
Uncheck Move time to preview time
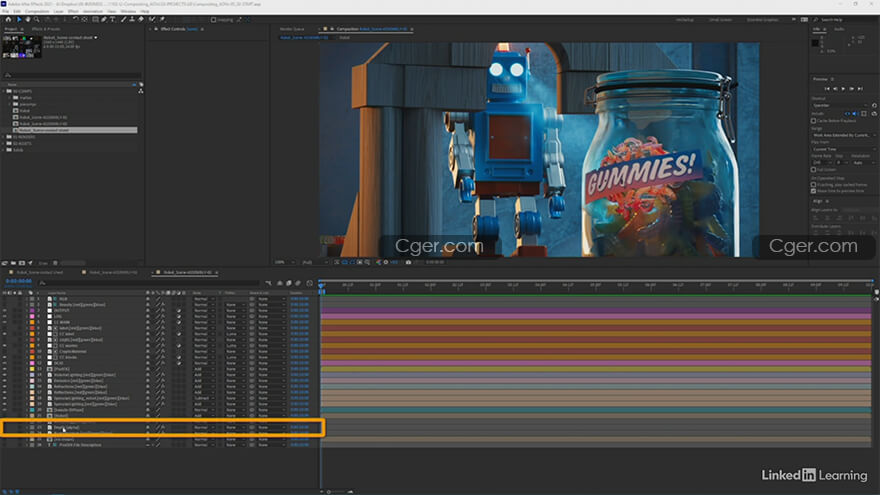813,191
